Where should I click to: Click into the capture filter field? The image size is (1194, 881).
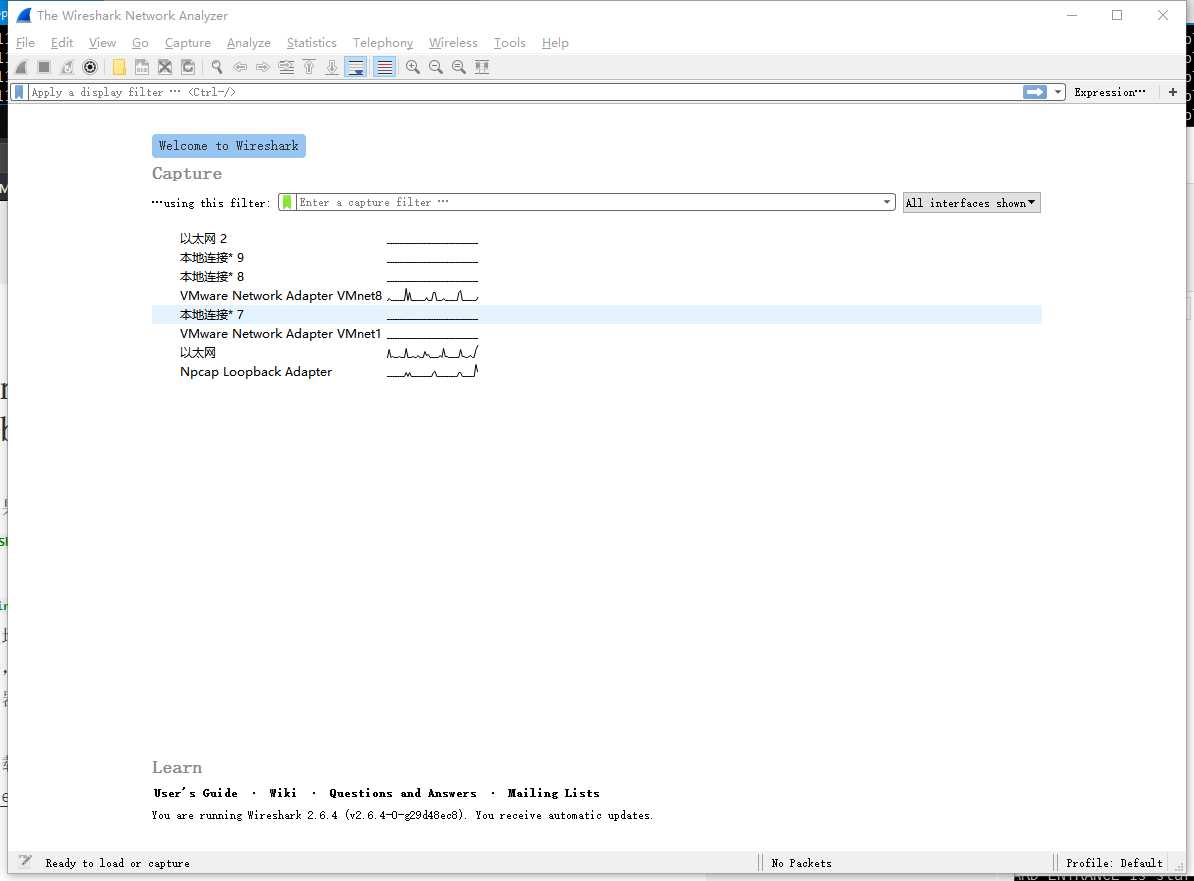pyautogui.click(x=588, y=203)
